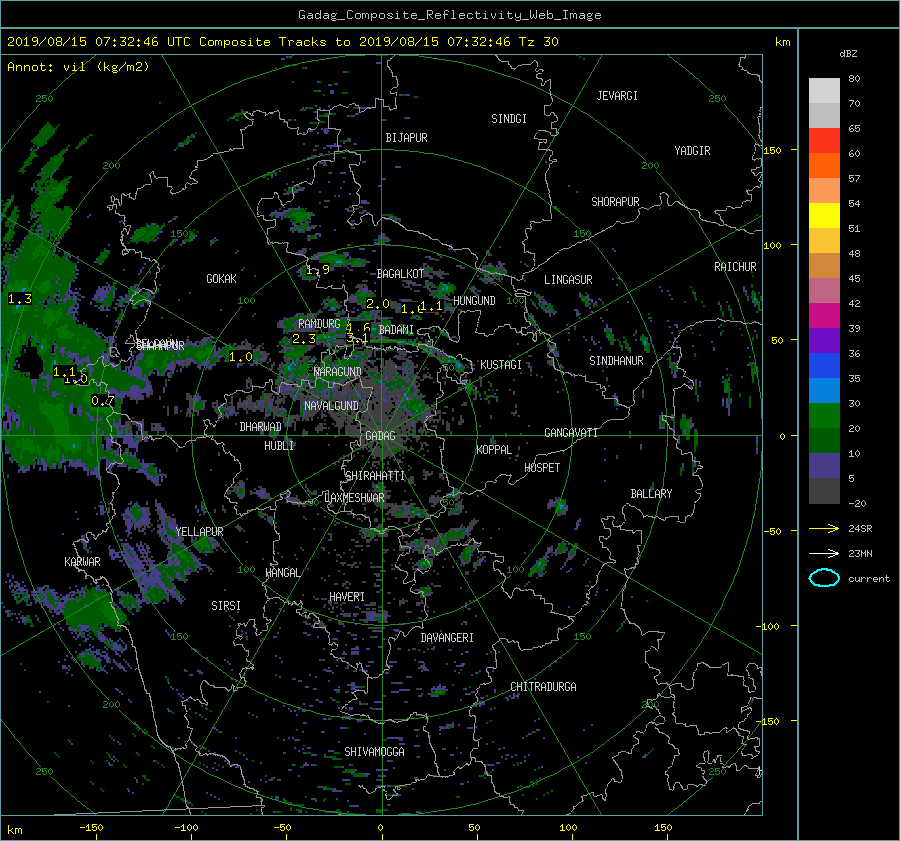
Task: Click the YELLAPUR city label
Action: [199, 532]
